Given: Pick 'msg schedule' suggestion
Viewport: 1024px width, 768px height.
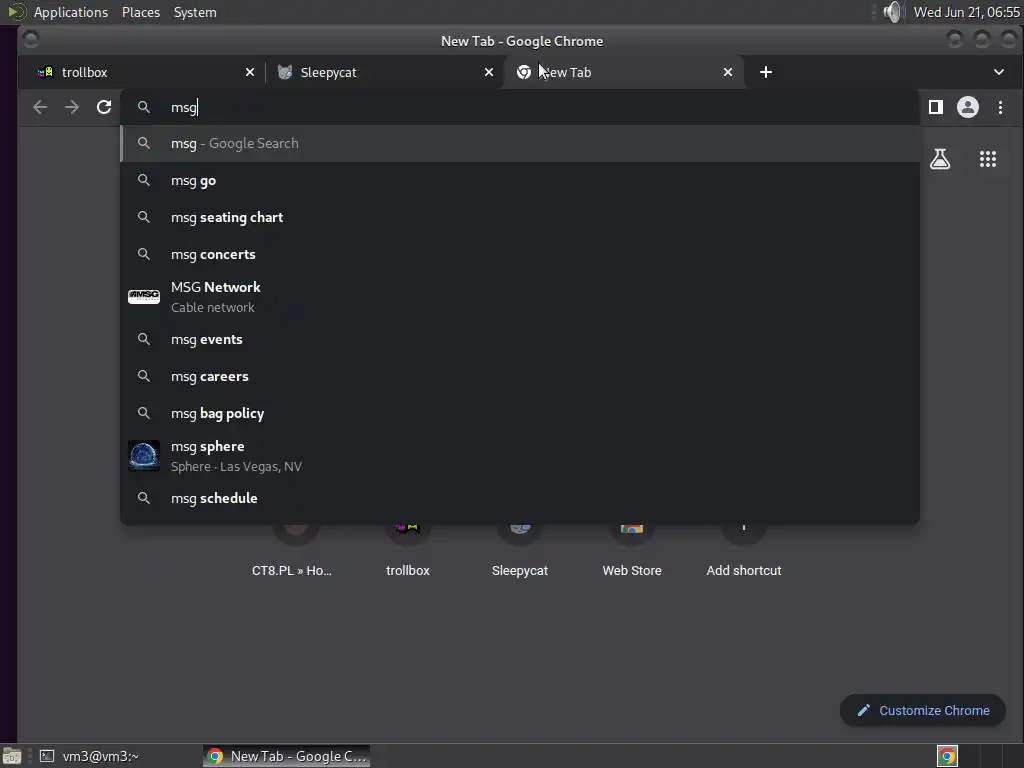Looking at the screenshot, I should [x=520, y=498].
